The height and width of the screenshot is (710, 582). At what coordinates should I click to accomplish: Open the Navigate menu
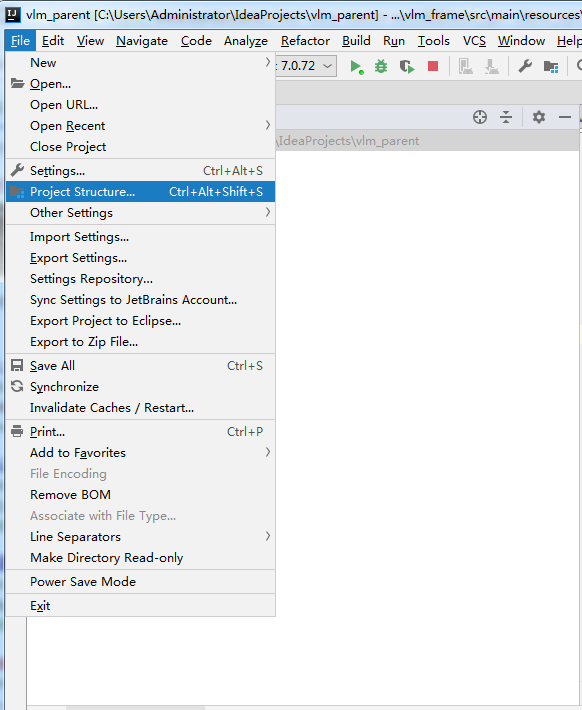[142, 41]
